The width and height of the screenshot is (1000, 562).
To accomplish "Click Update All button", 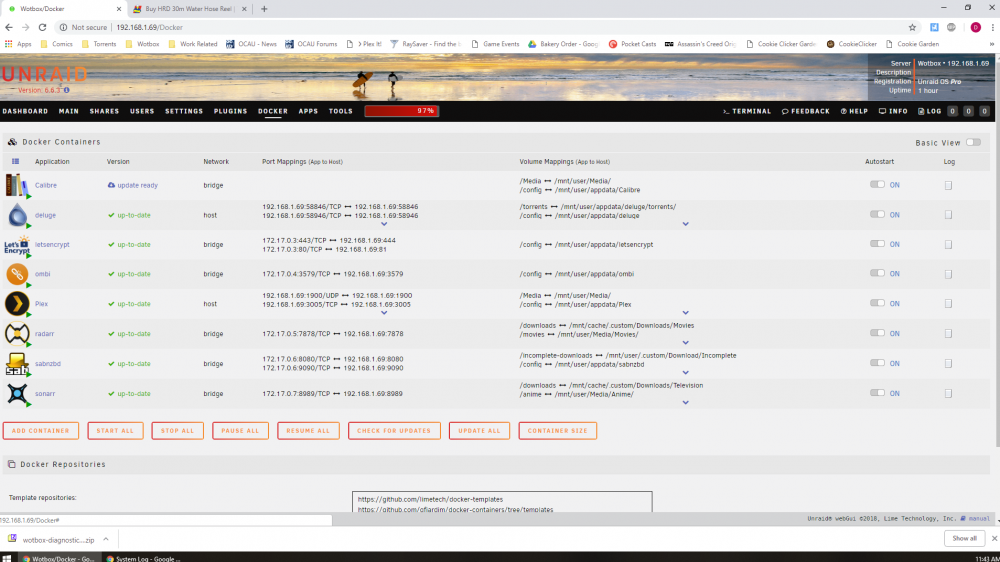I will pos(479,431).
